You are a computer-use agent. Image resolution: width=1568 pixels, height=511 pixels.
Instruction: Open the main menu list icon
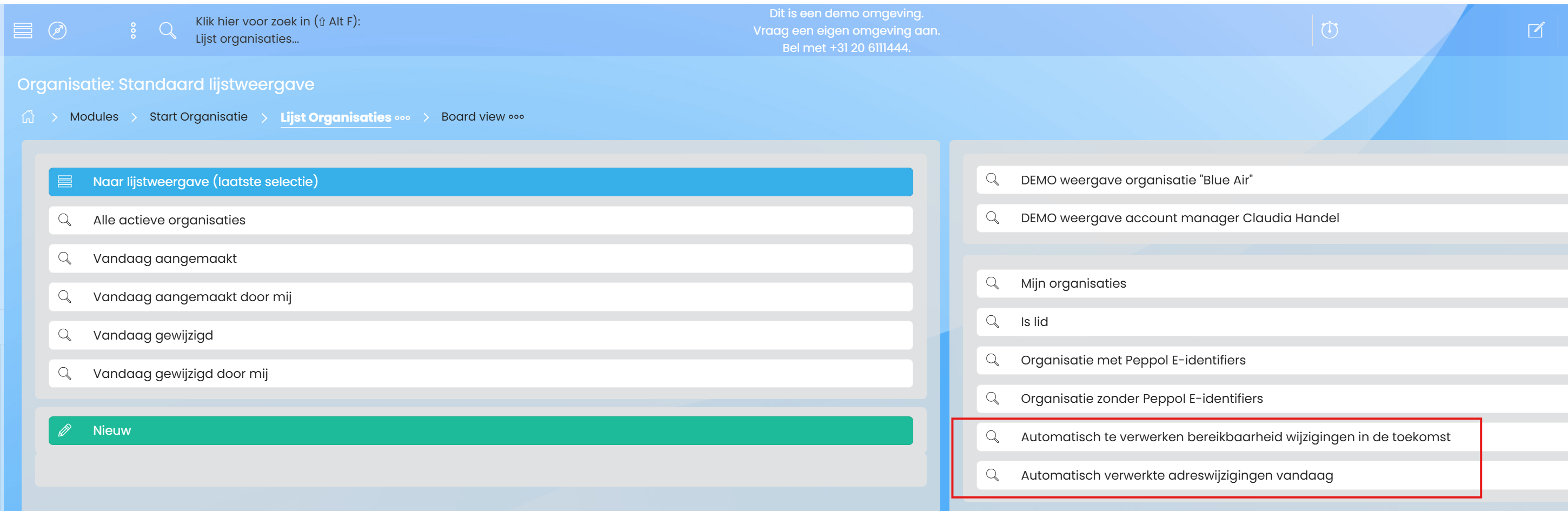coord(23,30)
